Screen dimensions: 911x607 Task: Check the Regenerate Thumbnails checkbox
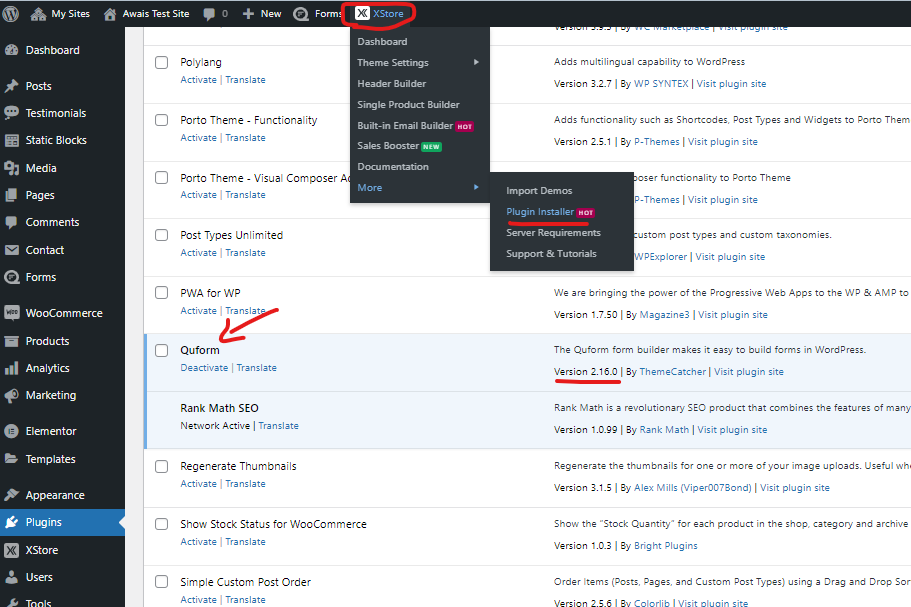(162, 466)
